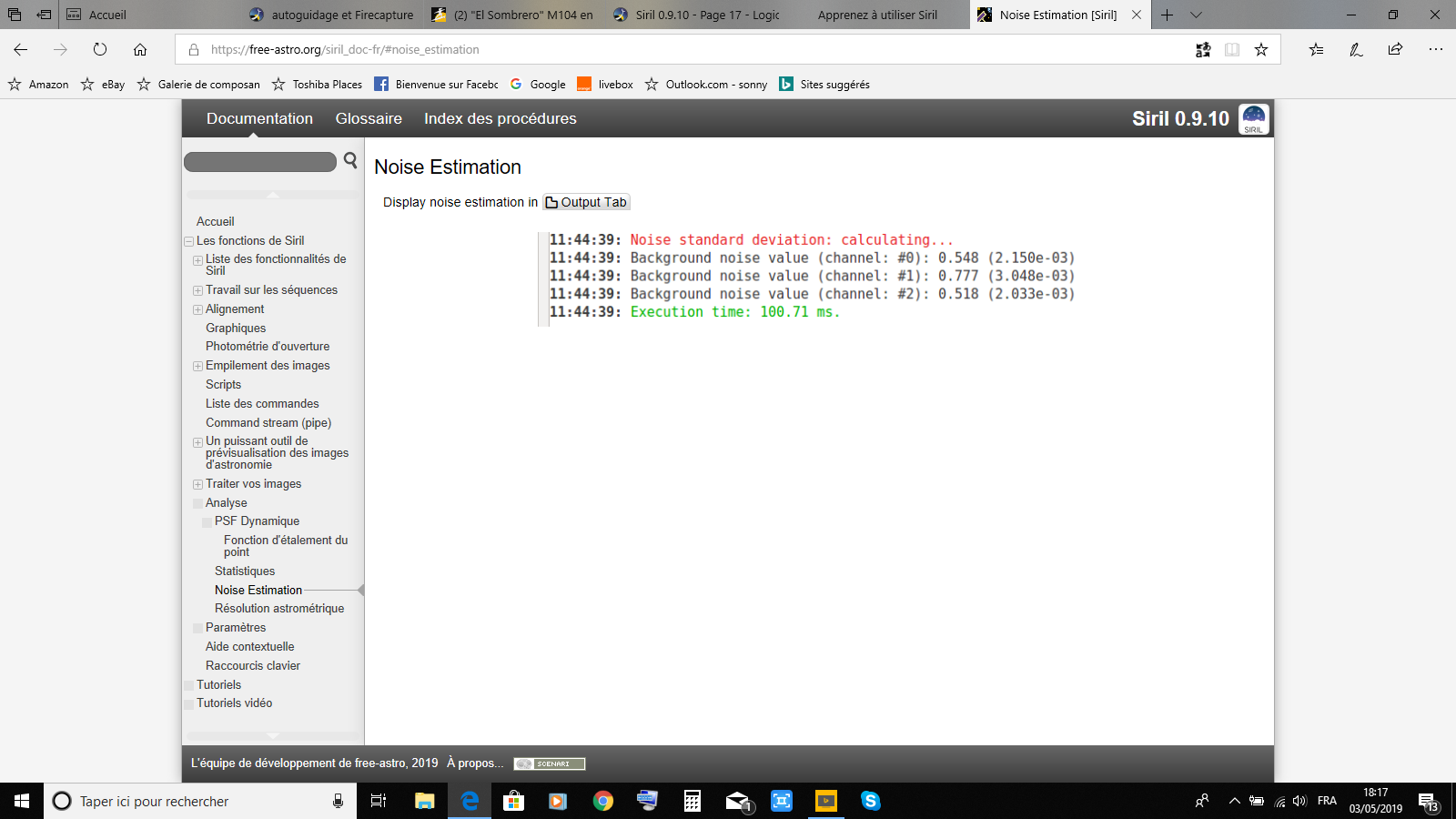1456x819 pixels.
Task: Open Raccourcis clavier in the sidebar
Action: 253,666
